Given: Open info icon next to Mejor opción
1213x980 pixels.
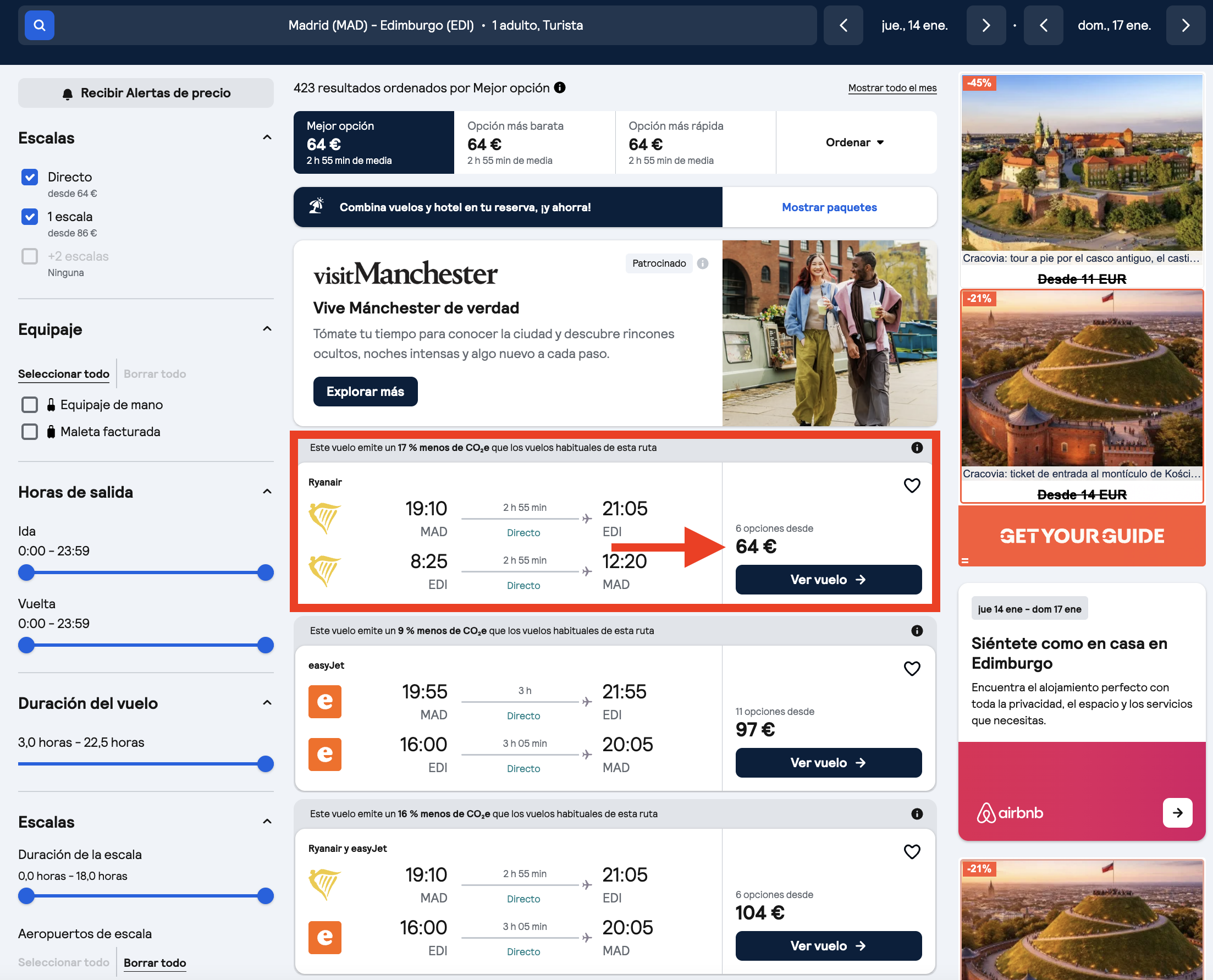Looking at the screenshot, I should pos(559,87).
